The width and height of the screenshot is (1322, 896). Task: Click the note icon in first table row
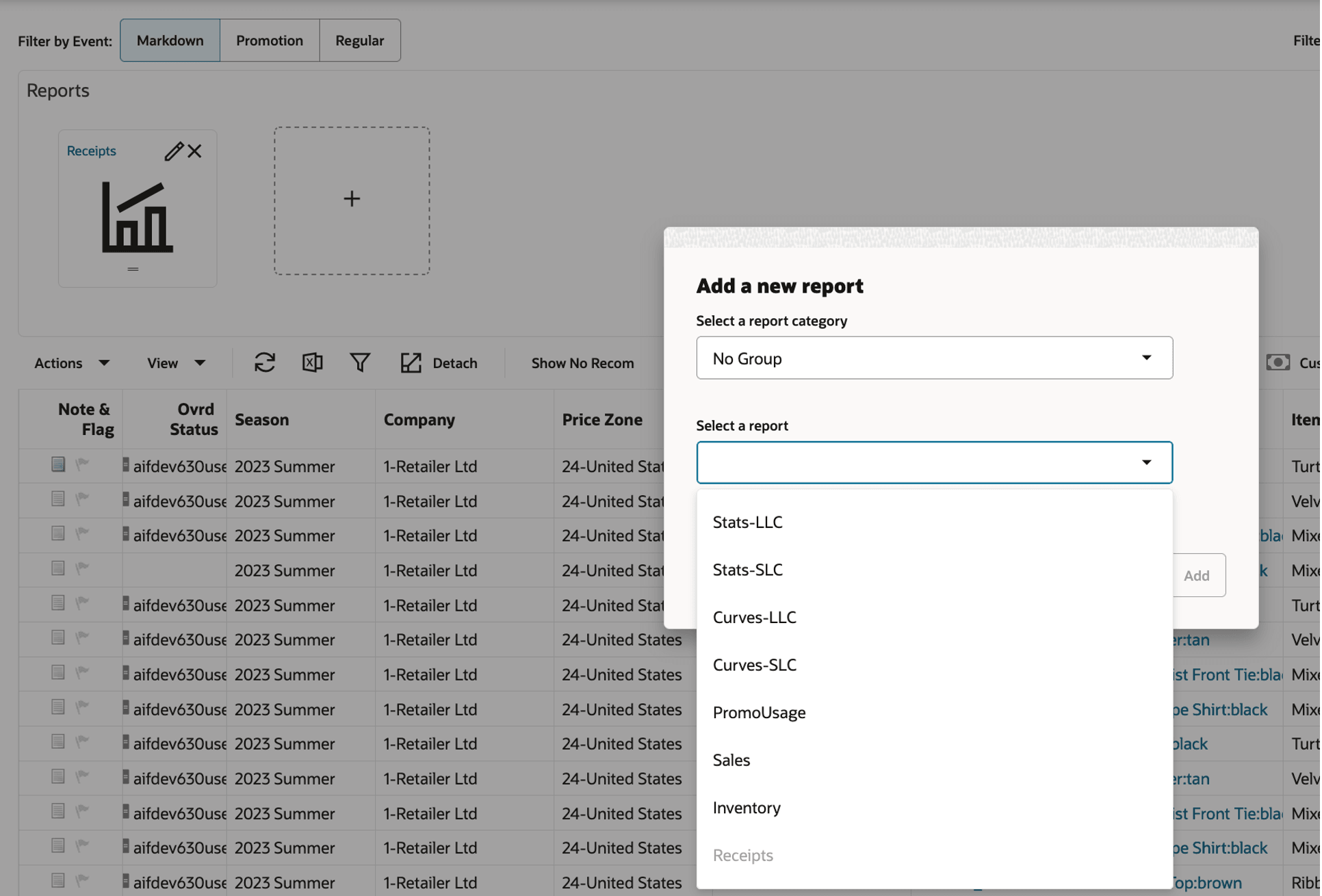tap(58, 464)
